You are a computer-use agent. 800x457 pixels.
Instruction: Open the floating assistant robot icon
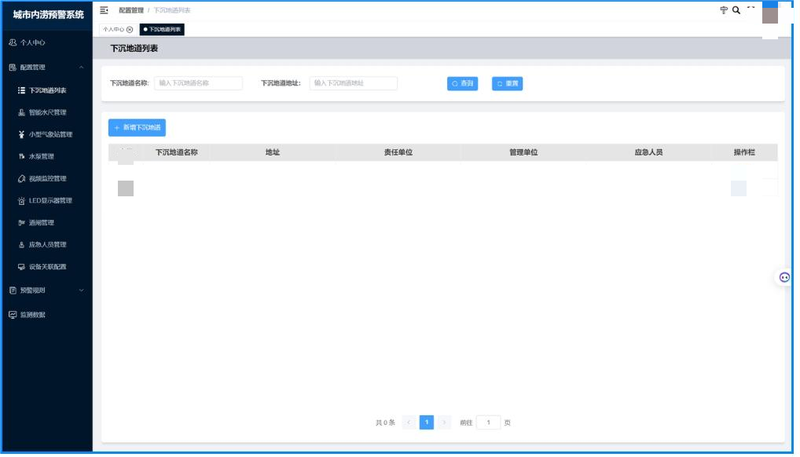784,277
